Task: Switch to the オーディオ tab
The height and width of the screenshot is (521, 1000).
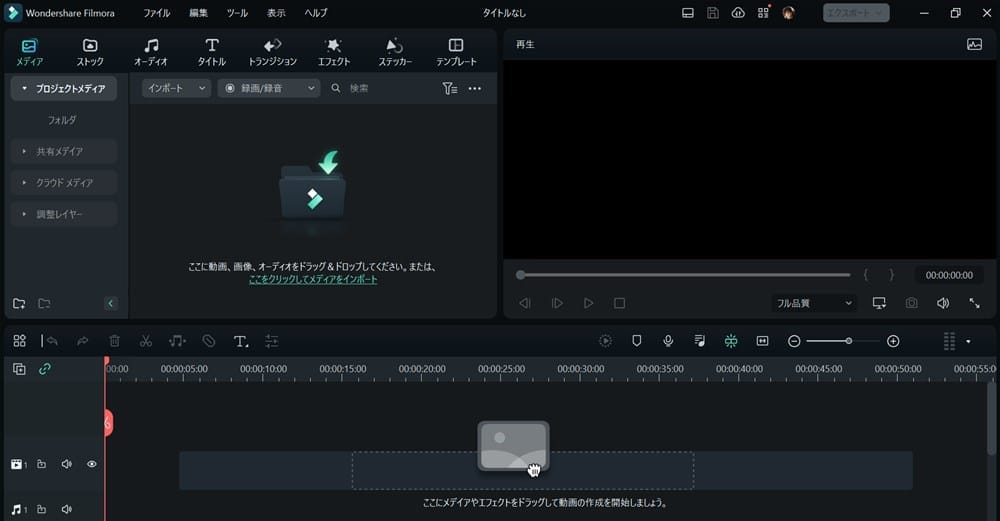Action: pyautogui.click(x=151, y=52)
